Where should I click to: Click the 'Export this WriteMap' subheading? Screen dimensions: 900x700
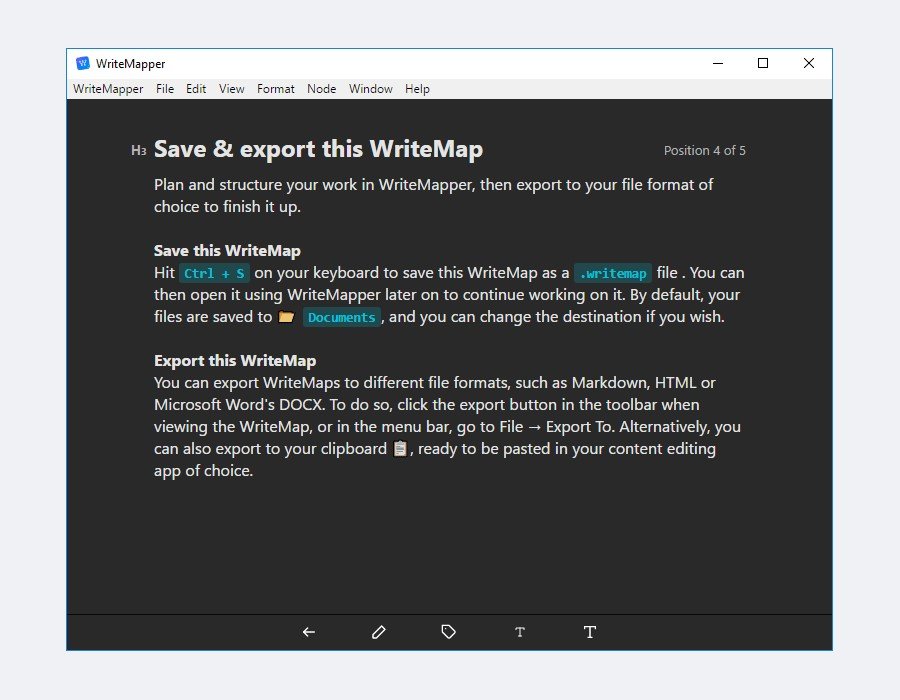[x=235, y=361]
